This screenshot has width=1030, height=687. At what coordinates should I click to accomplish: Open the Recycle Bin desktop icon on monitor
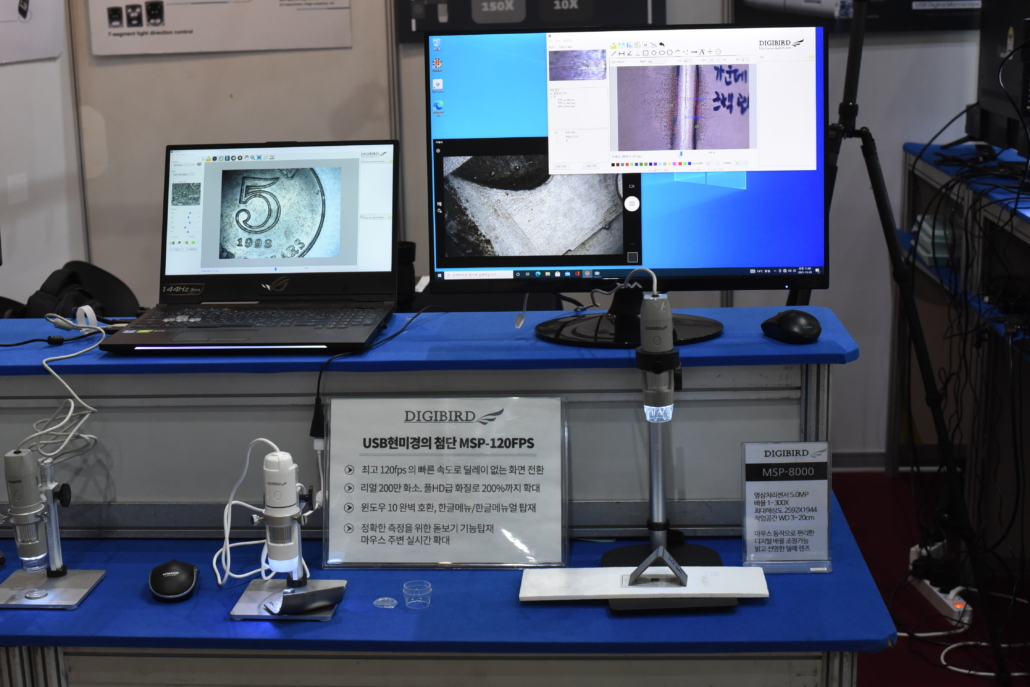click(437, 44)
